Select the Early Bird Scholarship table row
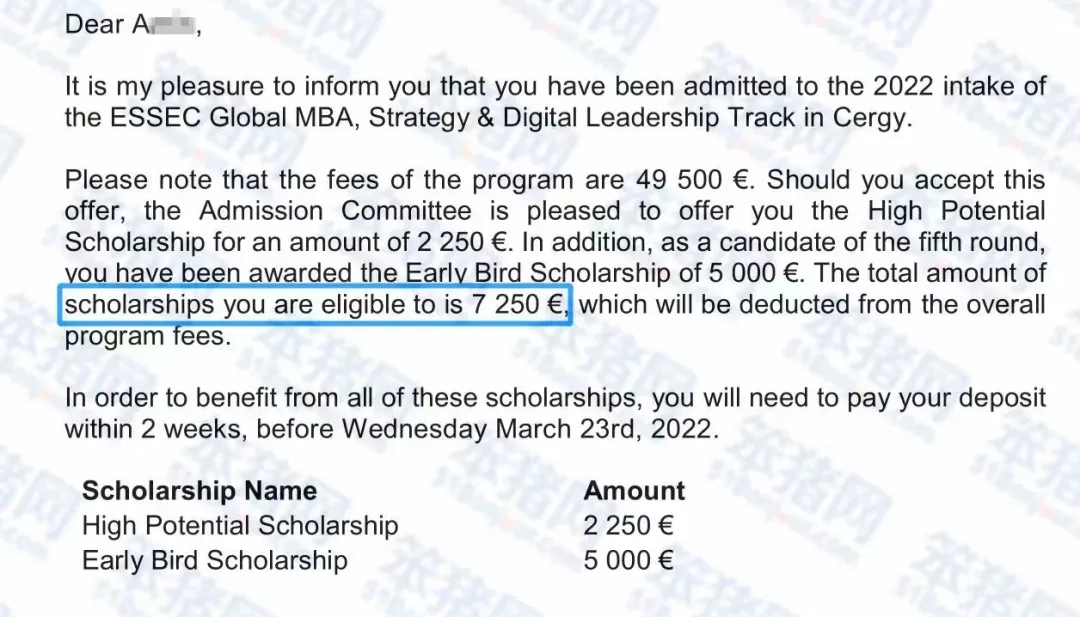Image resolution: width=1080 pixels, height=617 pixels. tap(215, 560)
